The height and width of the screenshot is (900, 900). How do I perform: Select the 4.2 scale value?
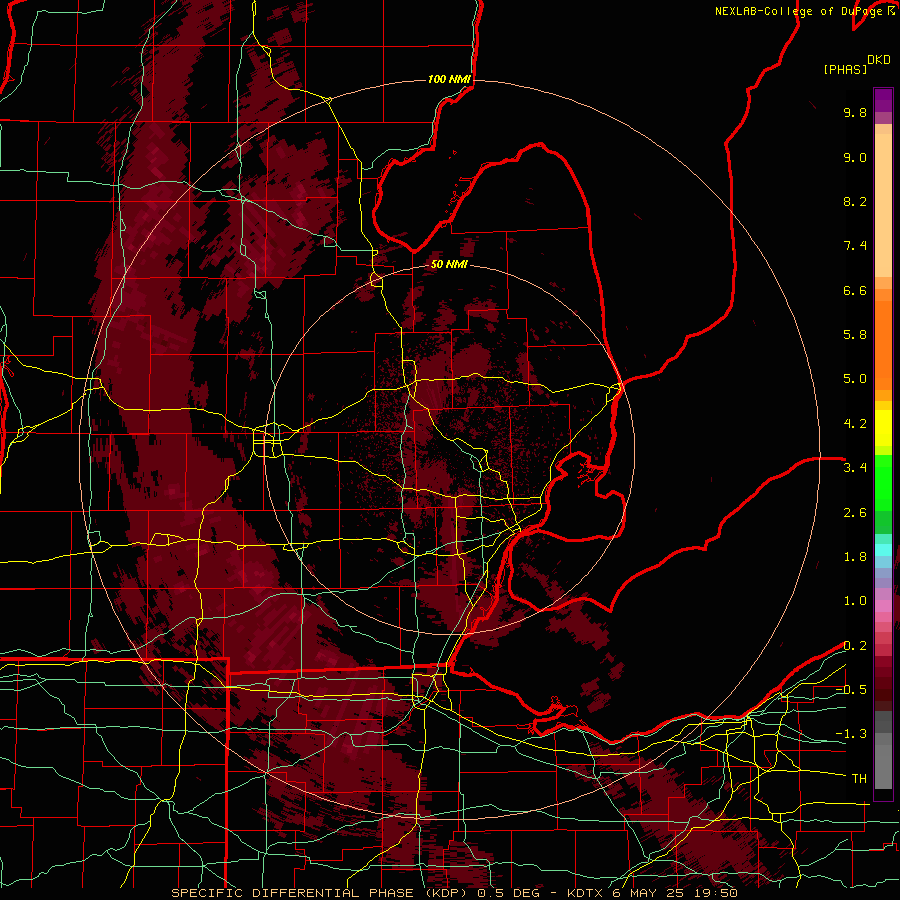click(x=855, y=424)
